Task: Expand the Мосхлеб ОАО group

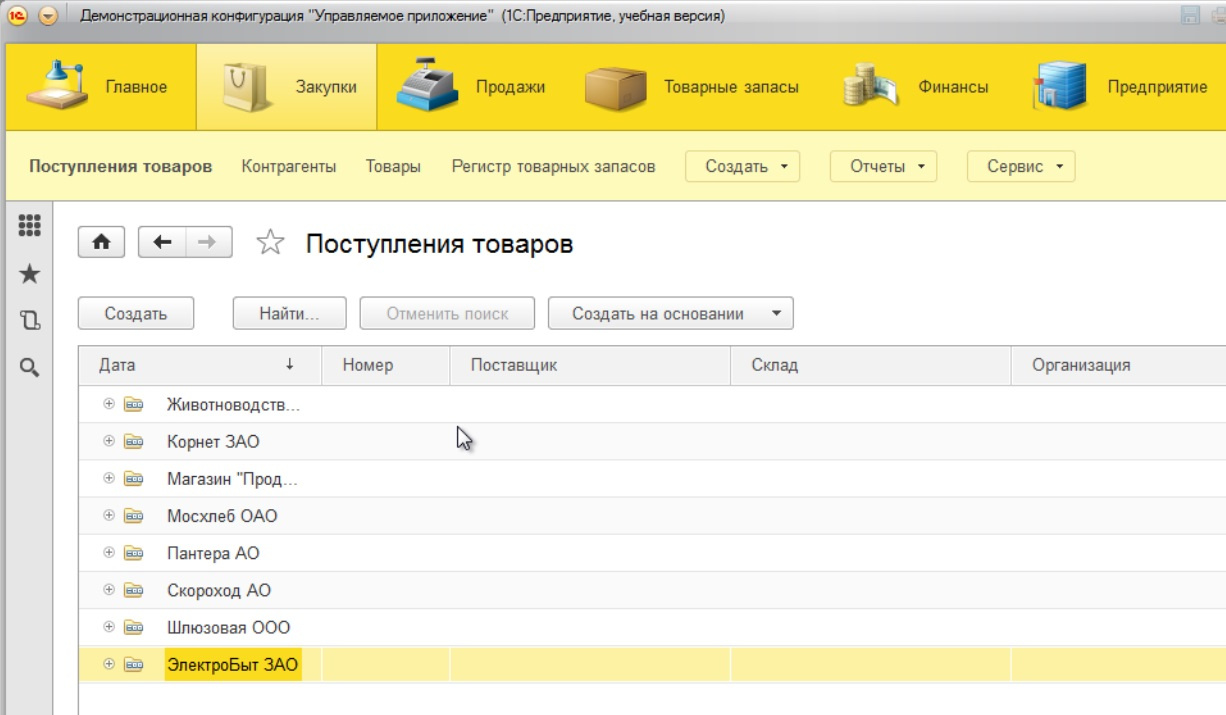Action: 109,516
